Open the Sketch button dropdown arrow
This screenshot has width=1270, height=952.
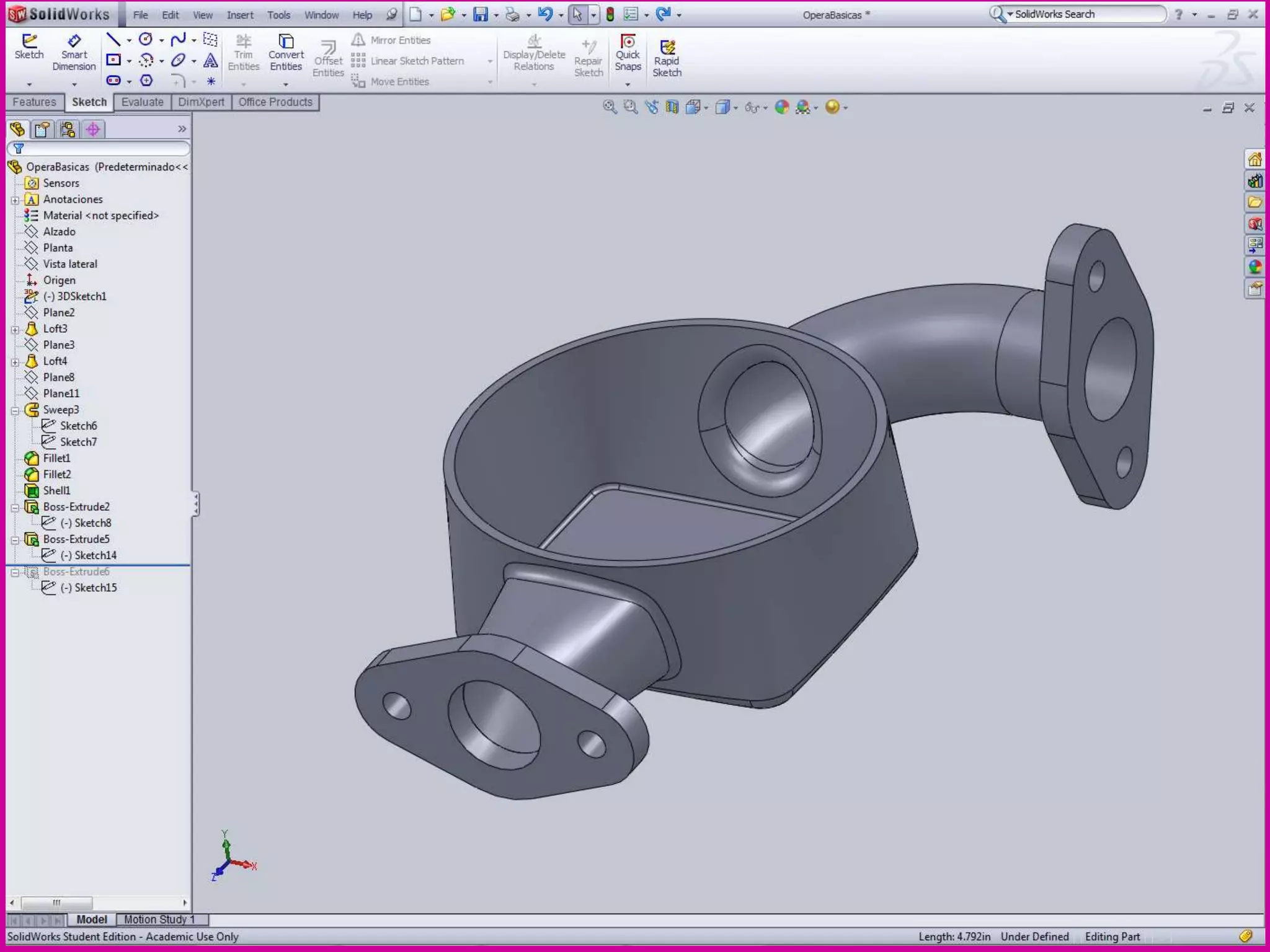29,84
